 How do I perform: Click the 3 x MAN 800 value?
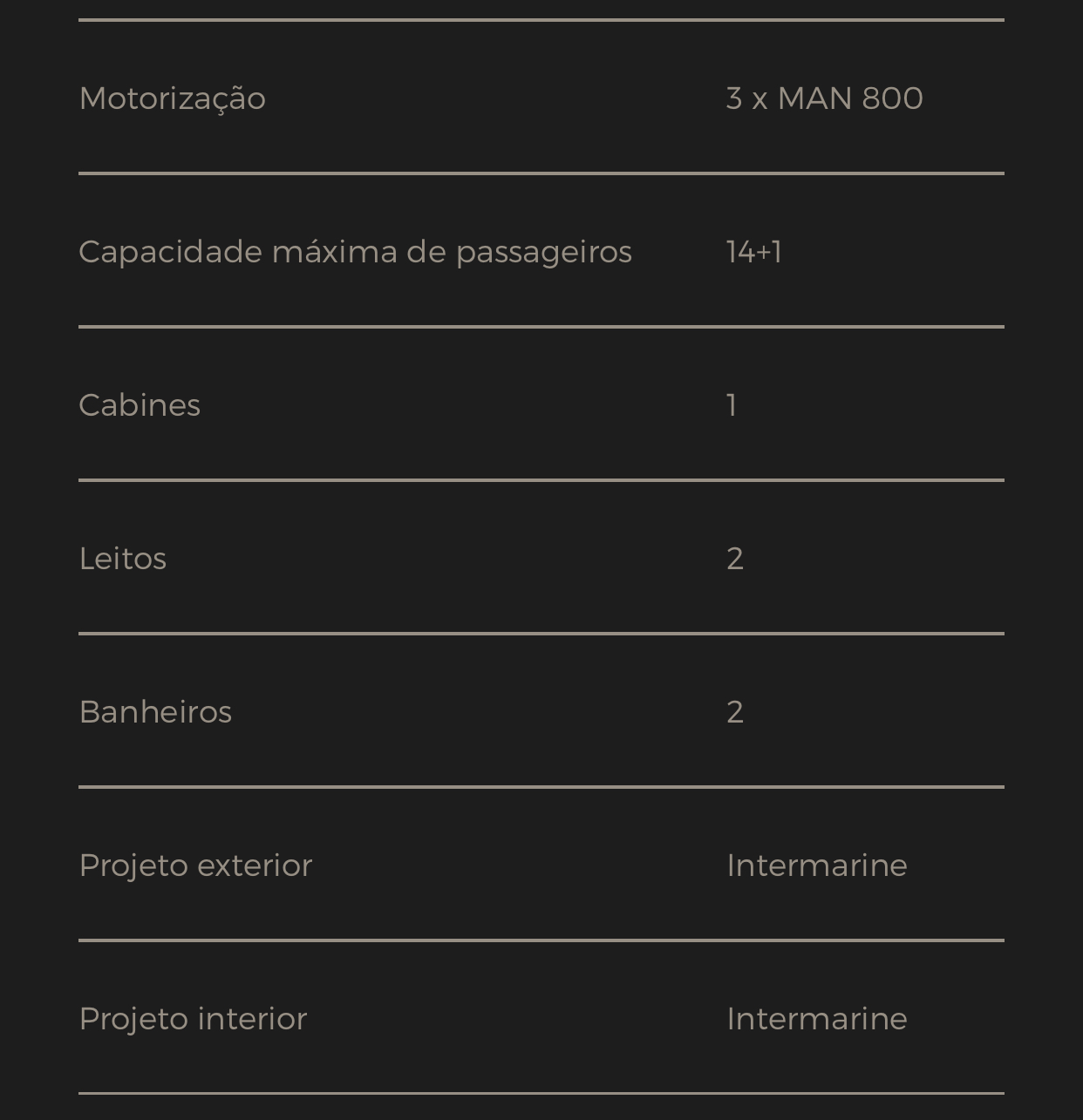click(824, 98)
